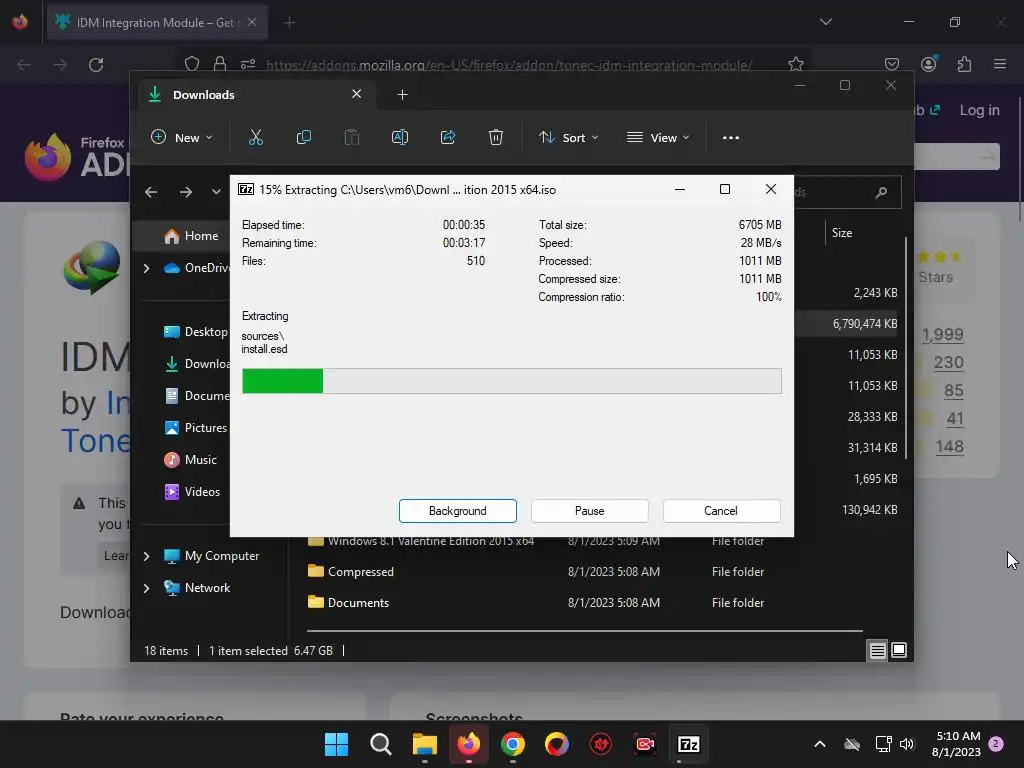Open recent locations chevron in Explorer
This screenshot has height=768, width=1024.
(216, 192)
